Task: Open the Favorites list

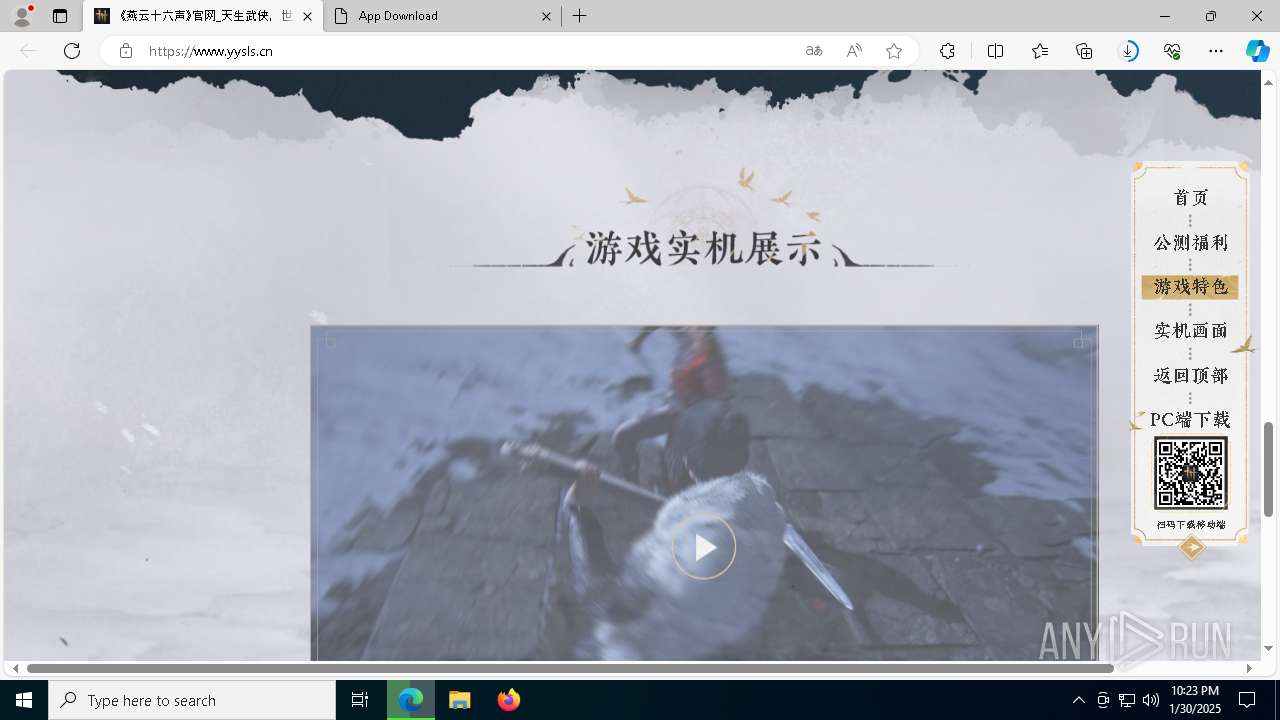Action: [1040, 51]
